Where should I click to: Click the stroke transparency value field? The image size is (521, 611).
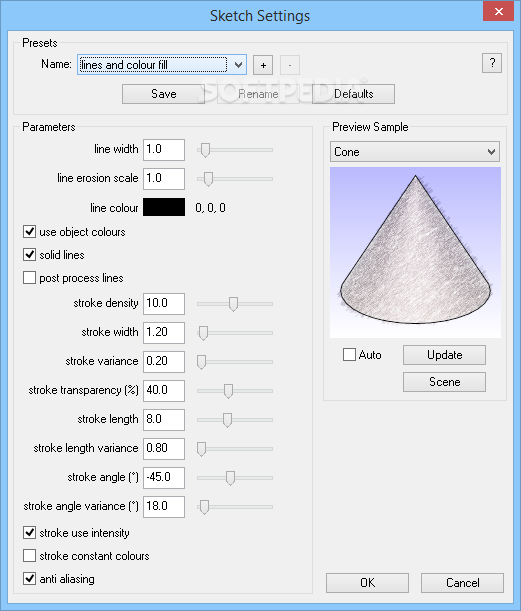pyautogui.click(x=164, y=390)
